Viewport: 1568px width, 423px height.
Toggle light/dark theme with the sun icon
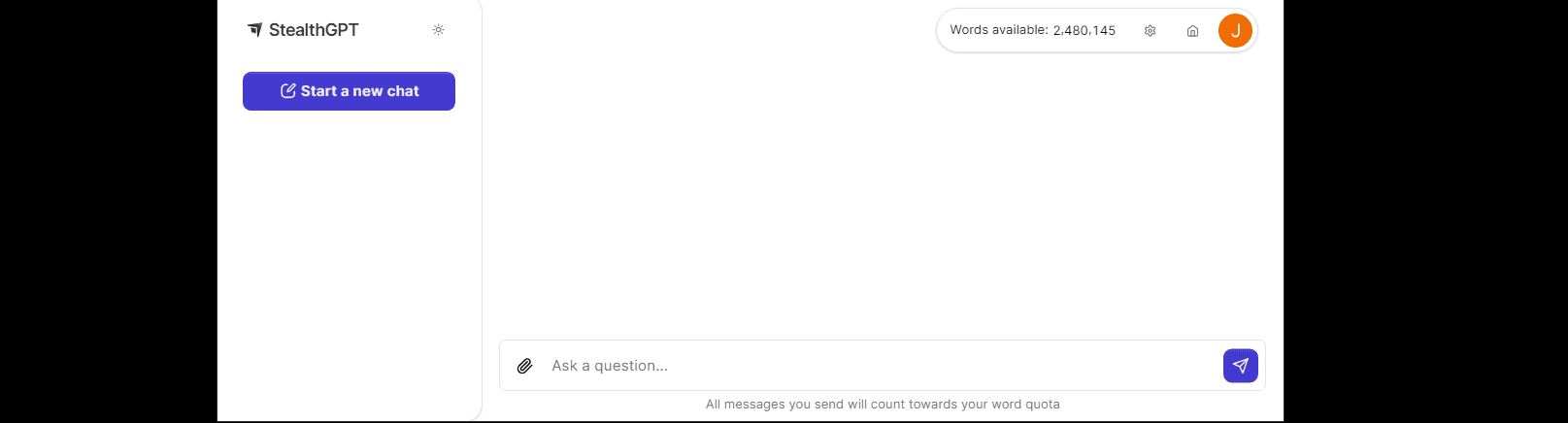click(x=439, y=30)
